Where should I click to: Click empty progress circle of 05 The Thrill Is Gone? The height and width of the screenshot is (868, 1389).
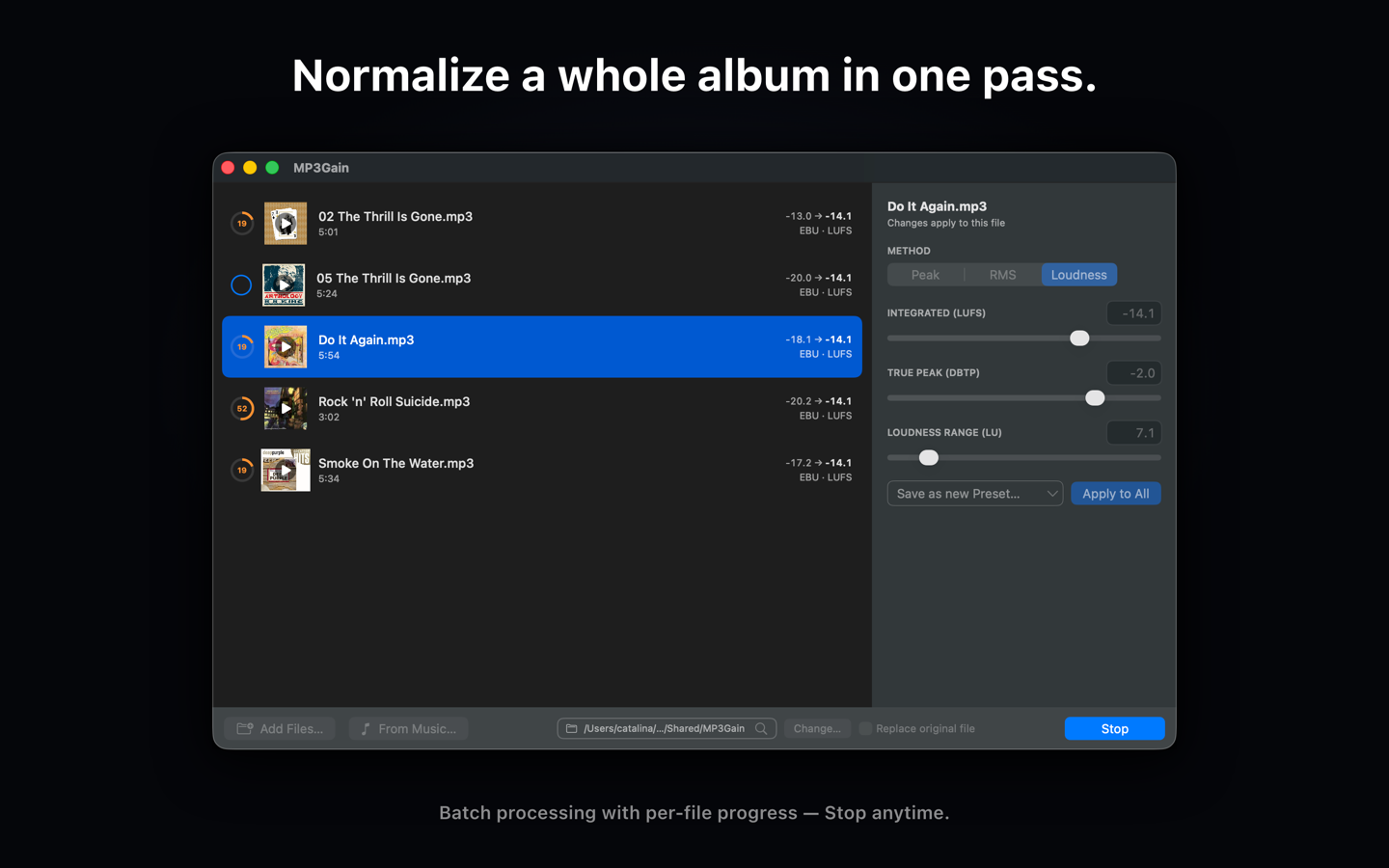[241, 285]
